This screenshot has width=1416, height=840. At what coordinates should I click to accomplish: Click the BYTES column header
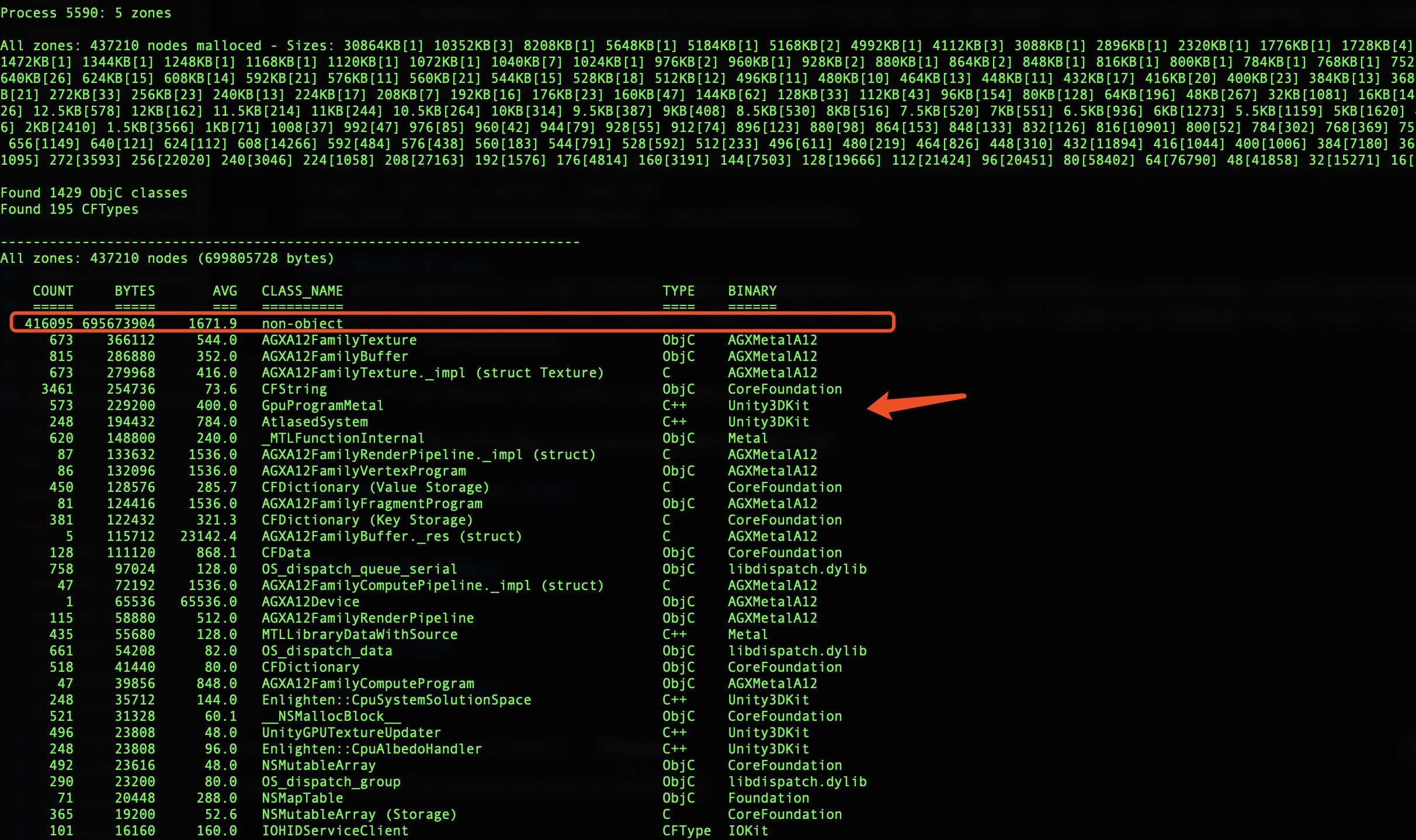[x=135, y=291]
